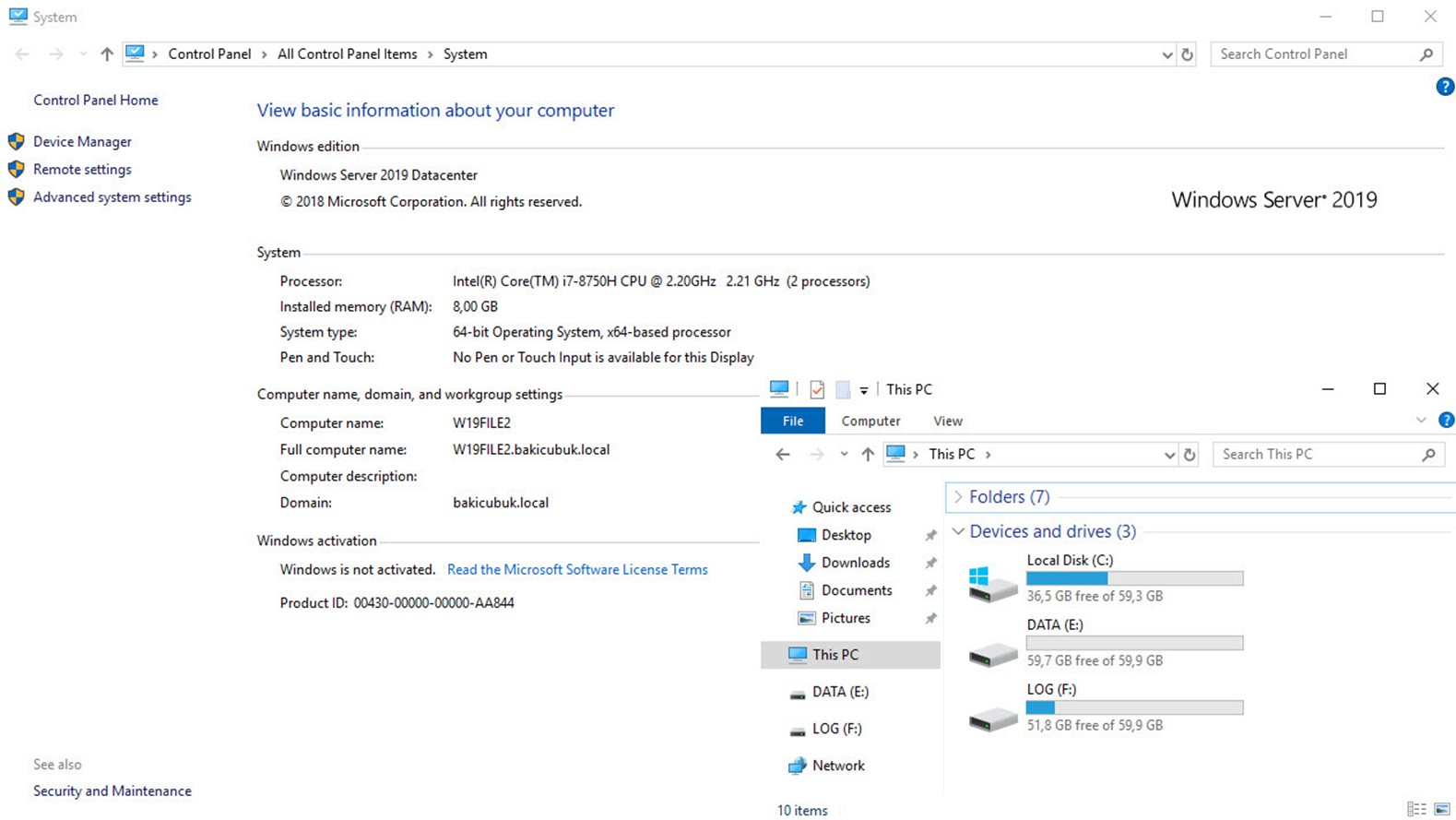Click New folder quick access toolbar icon

pyautogui.click(x=843, y=389)
